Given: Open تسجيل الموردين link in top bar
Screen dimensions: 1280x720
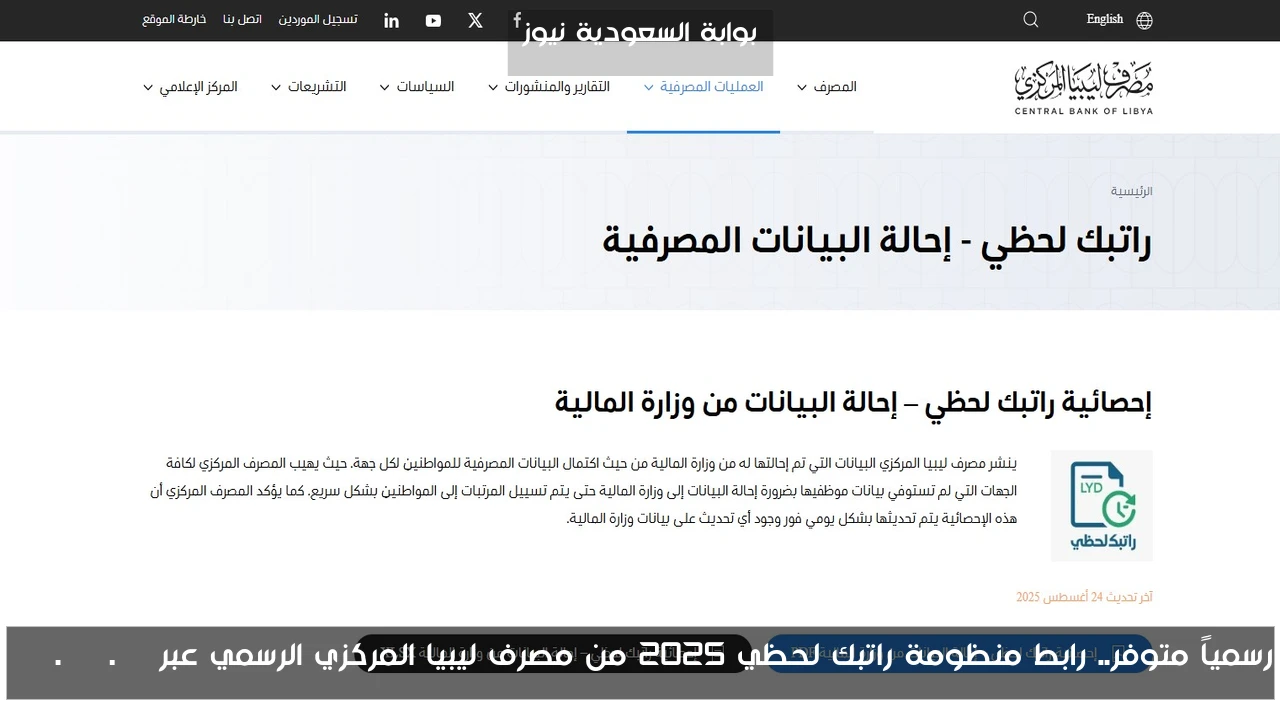Looking at the screenshot, I should 318,19.
